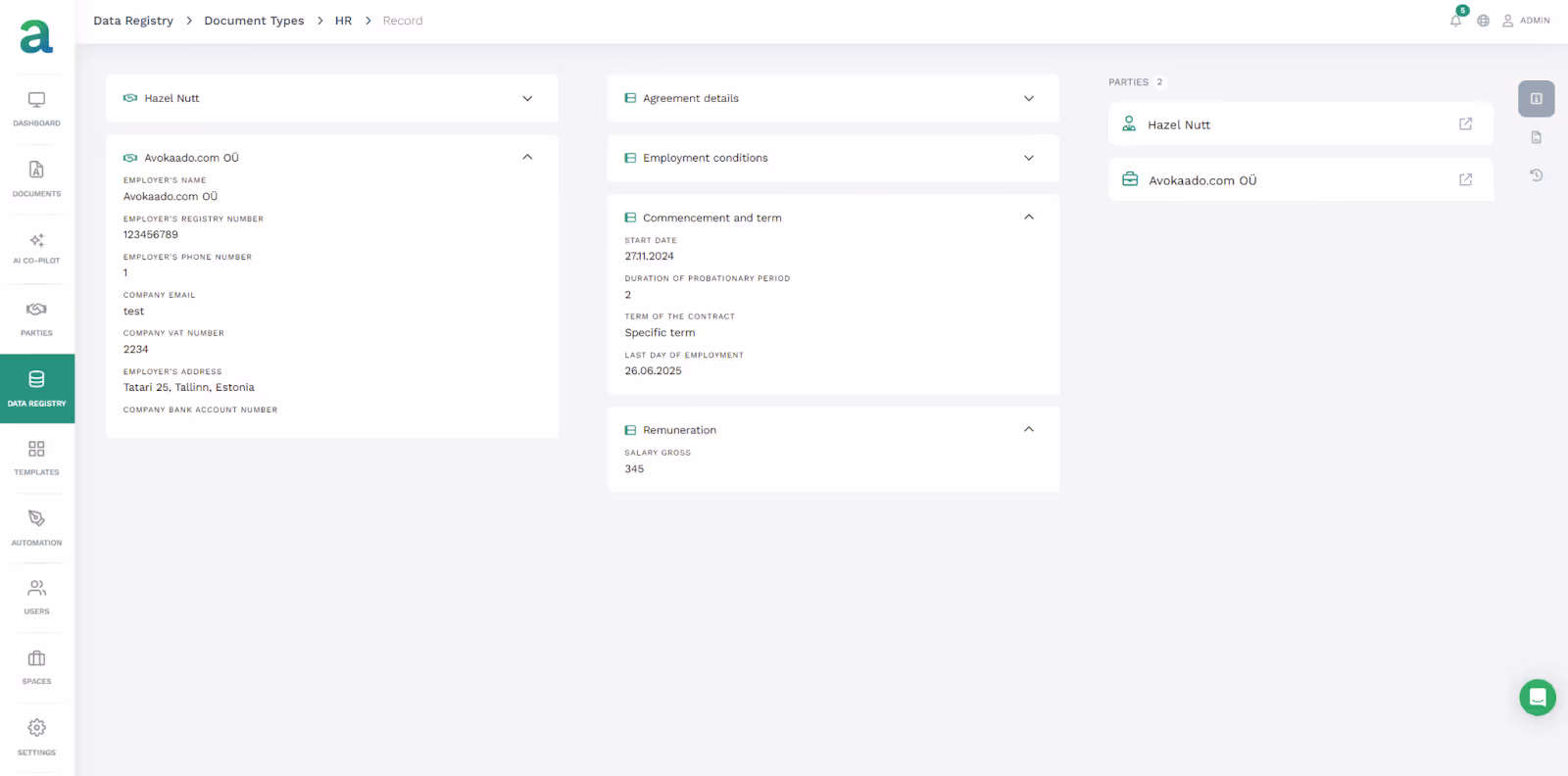Open the Spaces sidebar section

pos(36,667)
